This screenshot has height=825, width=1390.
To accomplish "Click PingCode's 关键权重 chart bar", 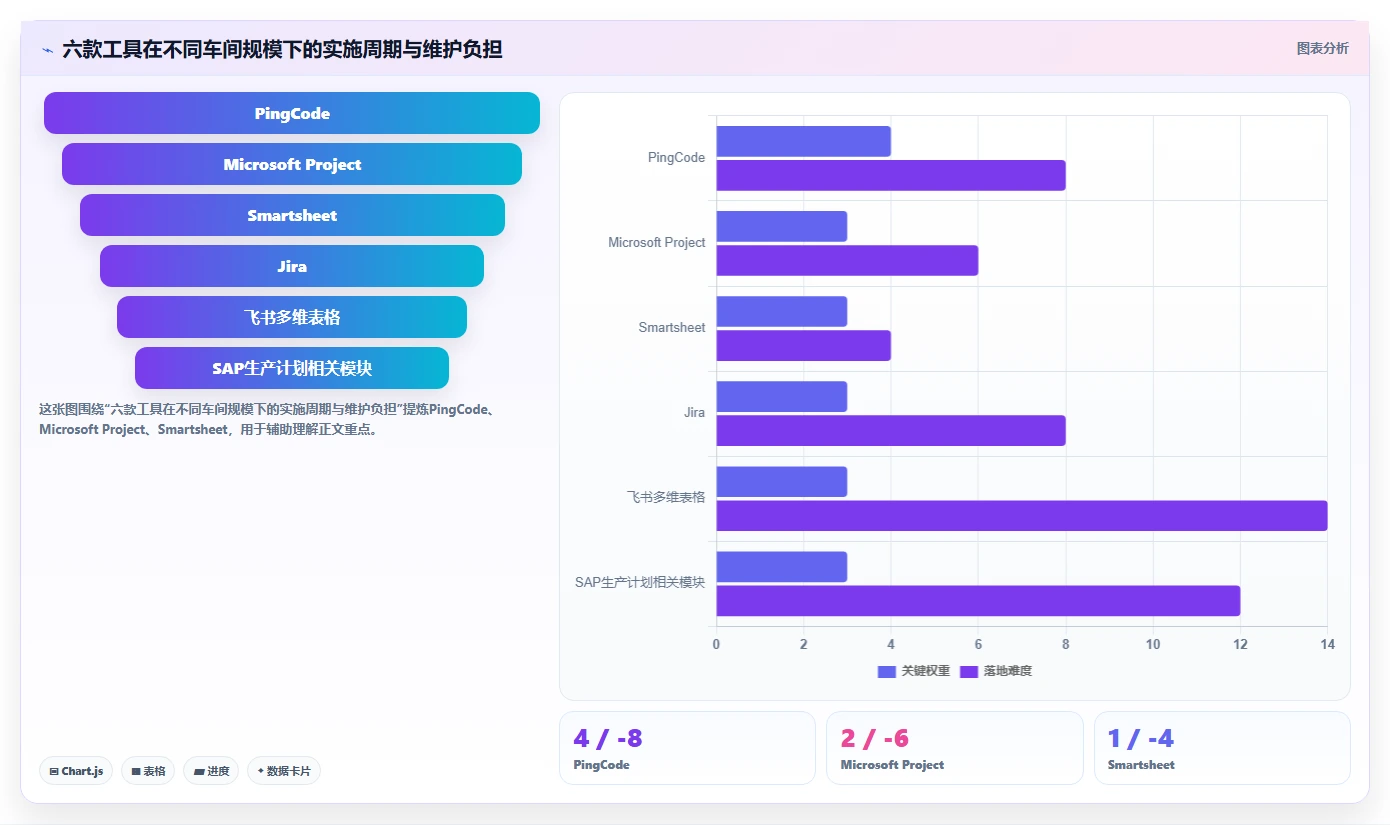I will pyautogui.click(x=804, y=141).
